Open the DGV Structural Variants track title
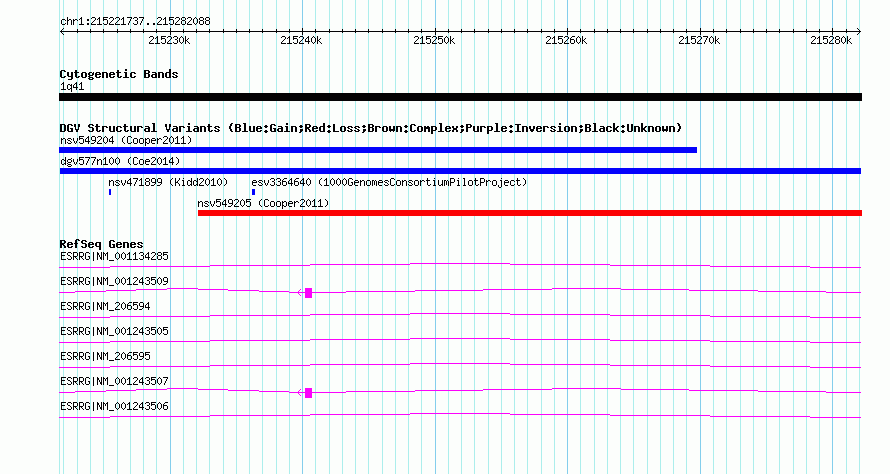Screen dimensions: 890x474 pos(371,128)
